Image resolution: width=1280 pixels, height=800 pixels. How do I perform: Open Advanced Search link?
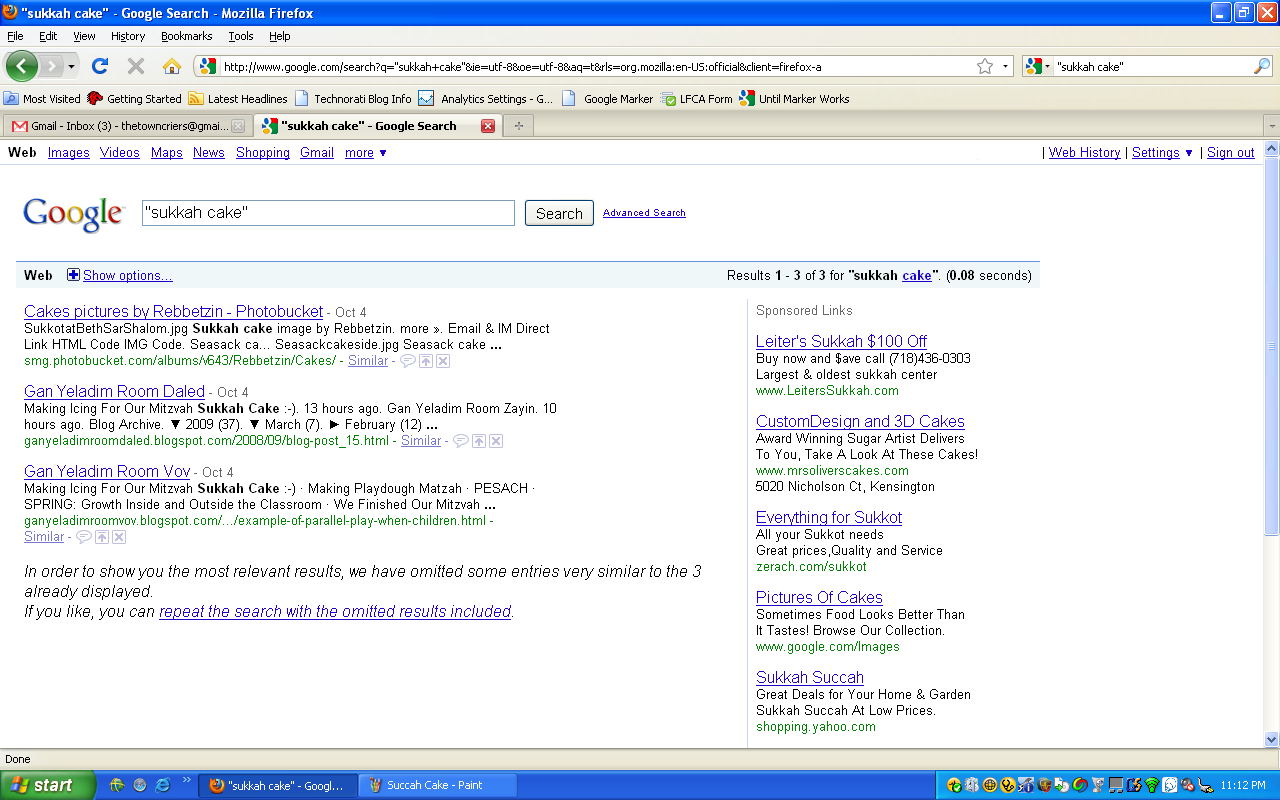coord(644,213)
